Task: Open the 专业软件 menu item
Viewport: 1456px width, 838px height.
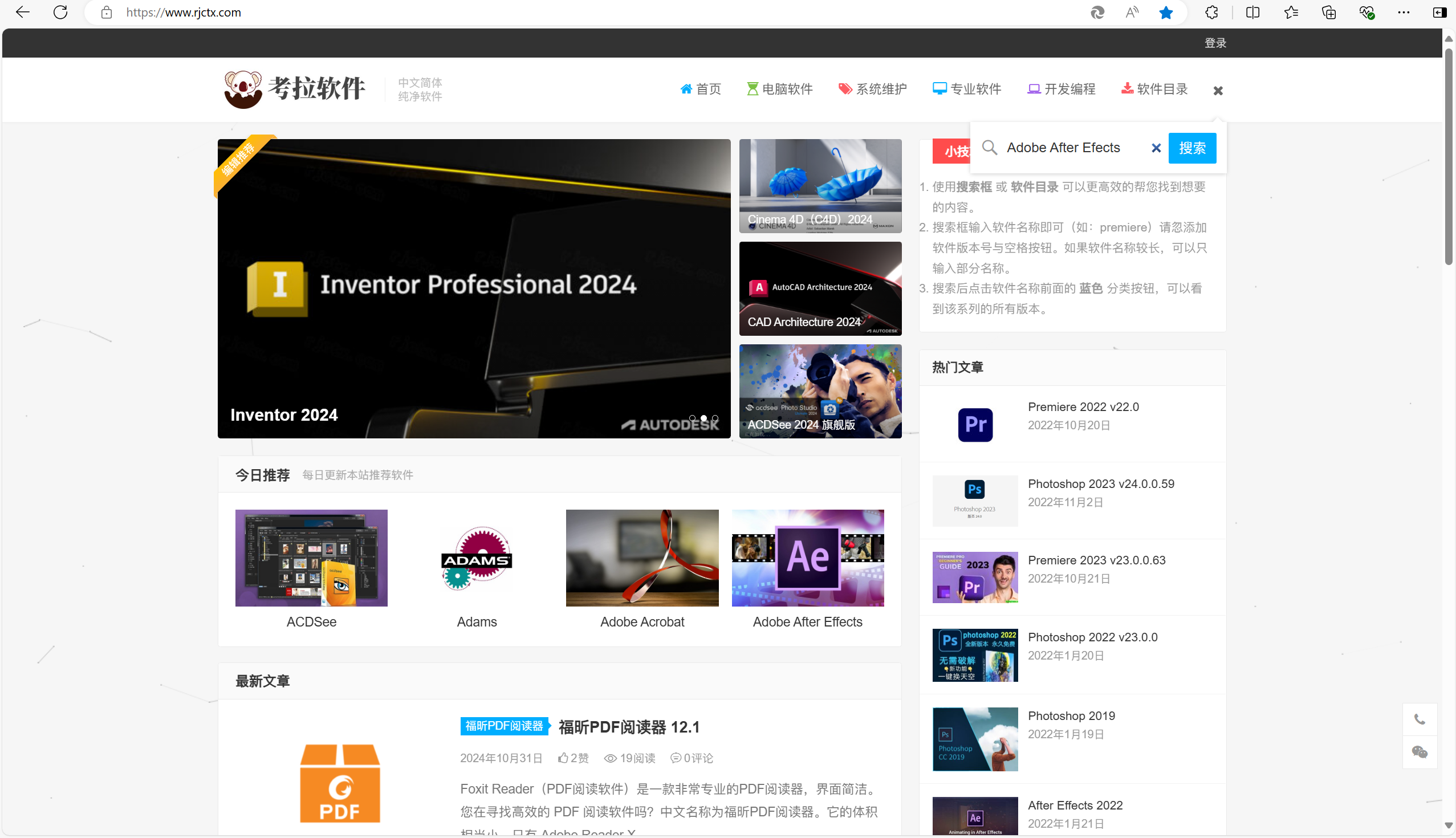Action: (967, 88)
